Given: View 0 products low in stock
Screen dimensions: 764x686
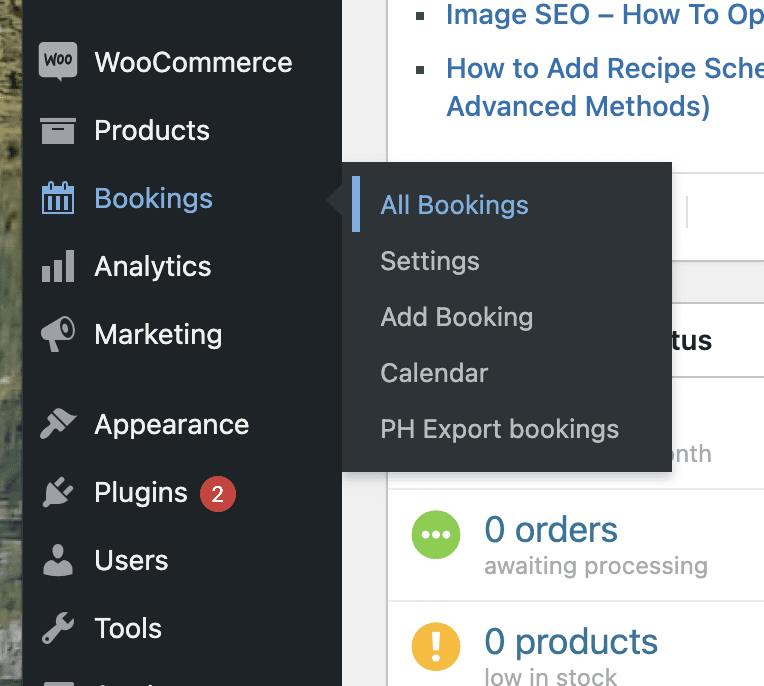Looking at the screenshot, I should [571, 642].
